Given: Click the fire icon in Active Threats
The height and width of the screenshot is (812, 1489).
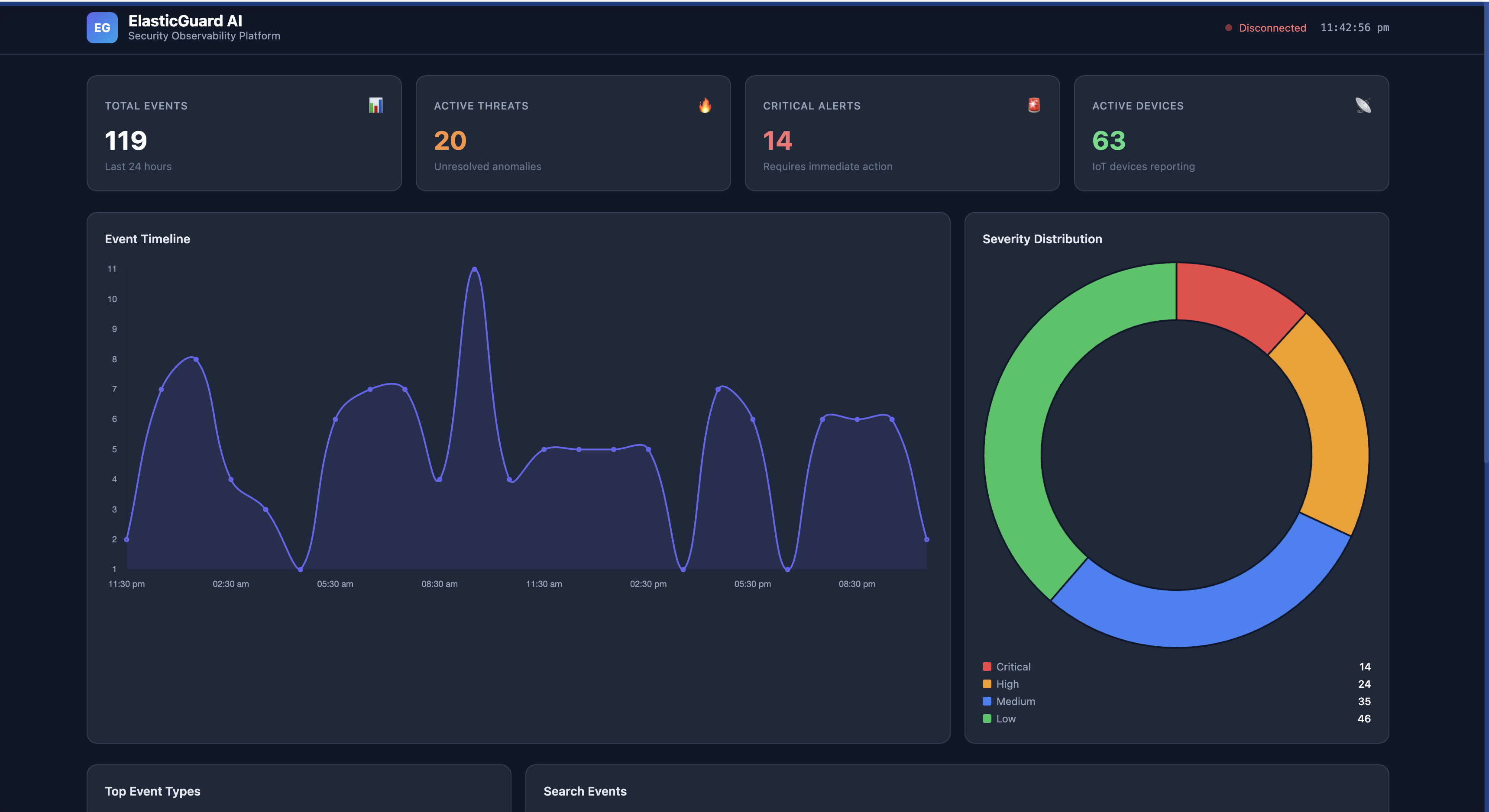Looking at the screenshot, I should 705,105.
